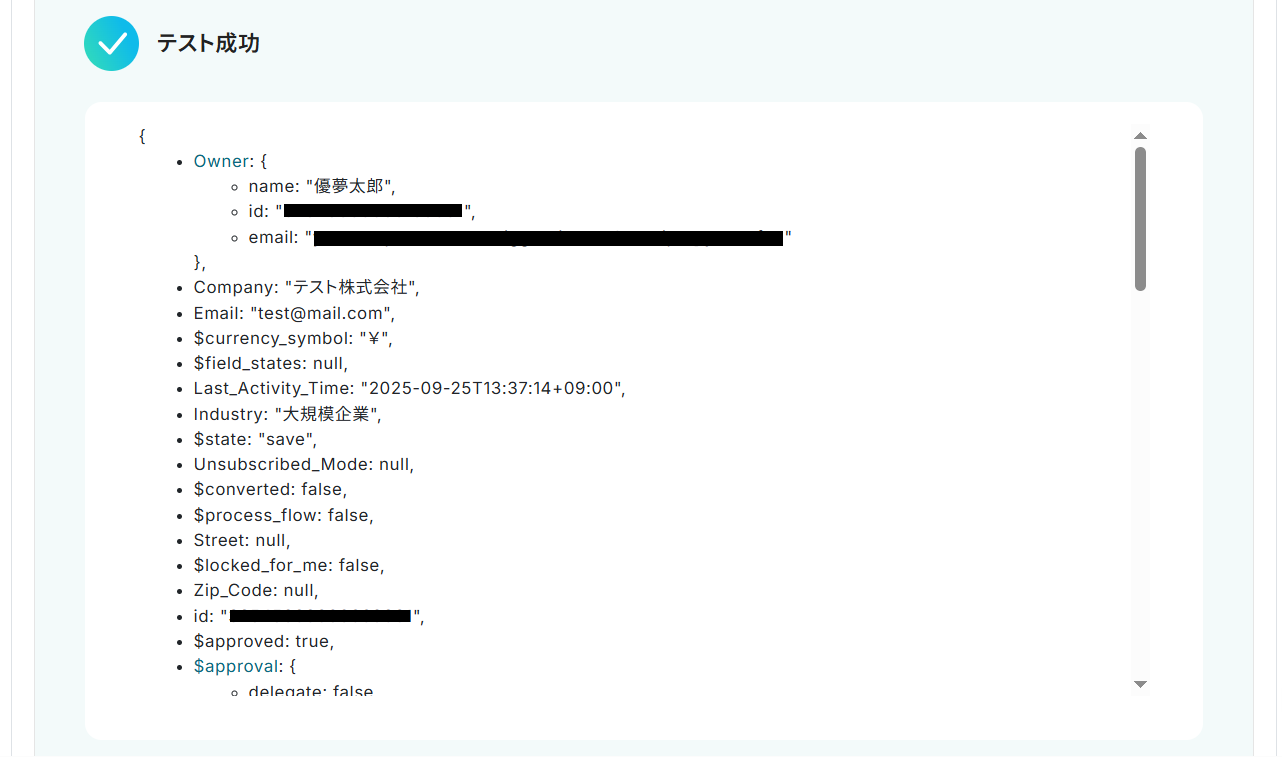Image resolution: width=1282 pixels, height=757 pixels.
Task: Select the Industry 大規模企業 line
Action: point(288,414)
